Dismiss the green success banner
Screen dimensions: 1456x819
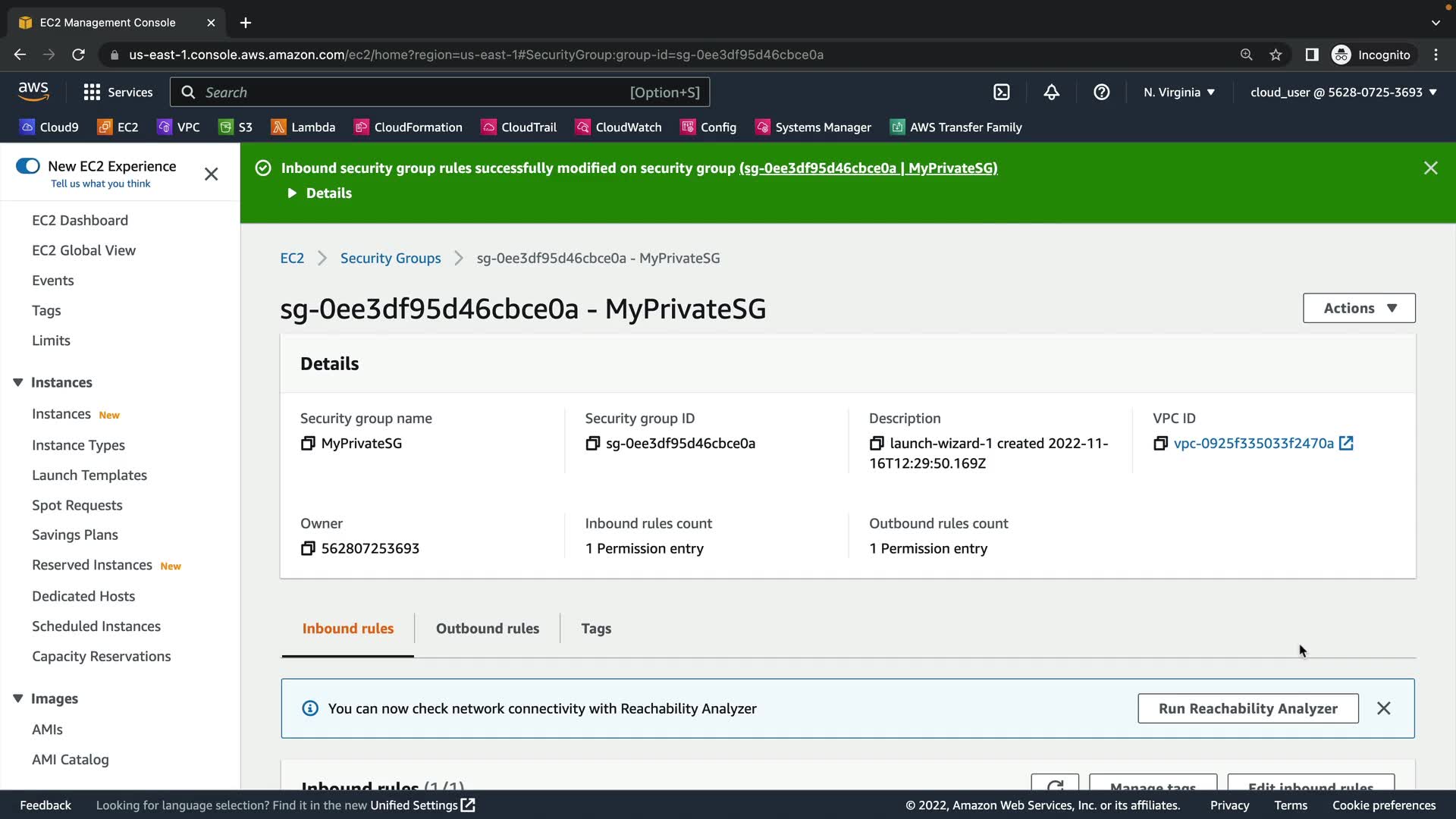(1430, 168)
